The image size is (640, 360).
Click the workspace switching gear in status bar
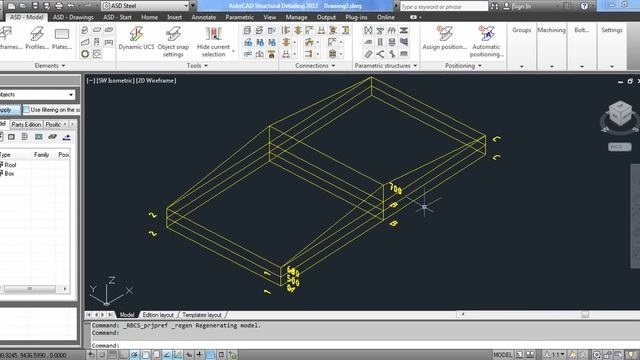pos(596,355)
